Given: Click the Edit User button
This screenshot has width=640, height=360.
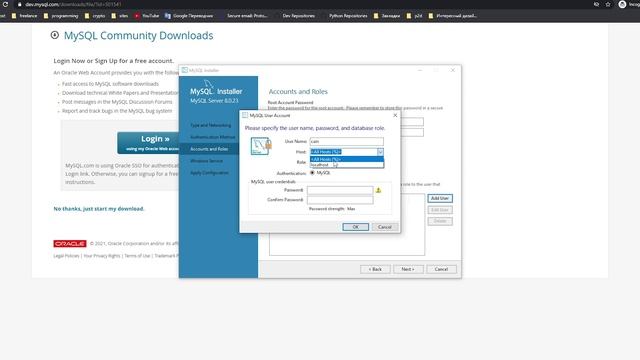Looking at the screenshot, I should click(440, 210).
